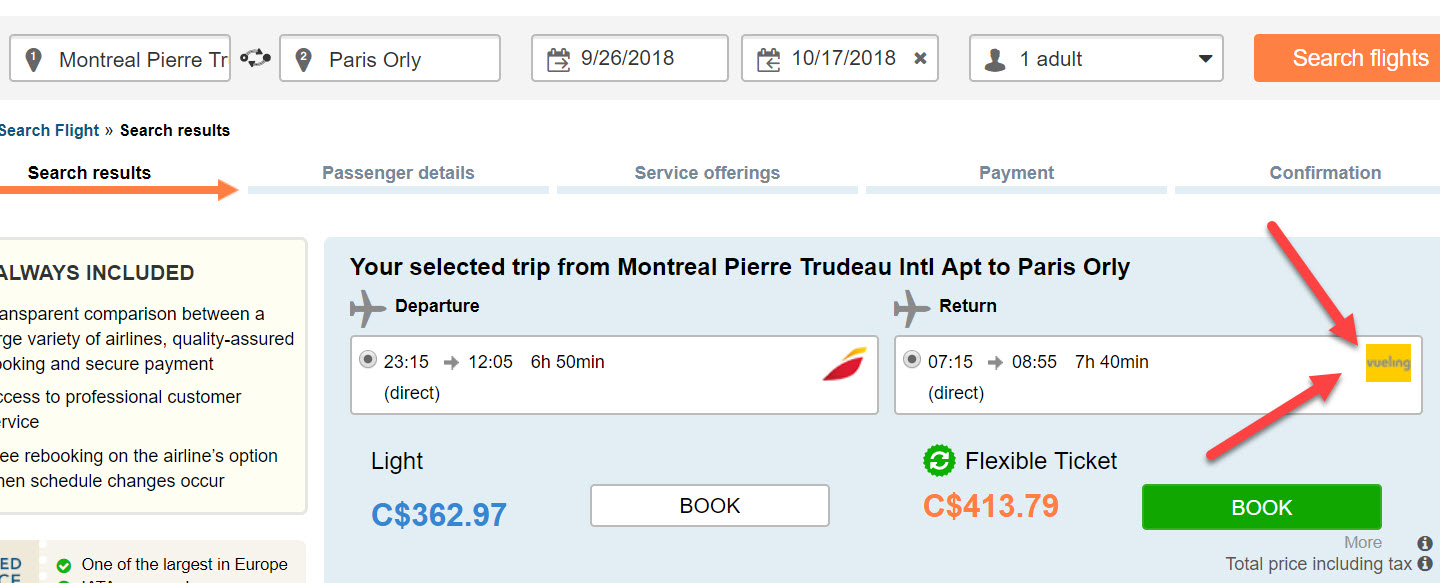Go to the Service offerings step
The width and height of the screenshot is (1440, 583).
tap(707, 173)
